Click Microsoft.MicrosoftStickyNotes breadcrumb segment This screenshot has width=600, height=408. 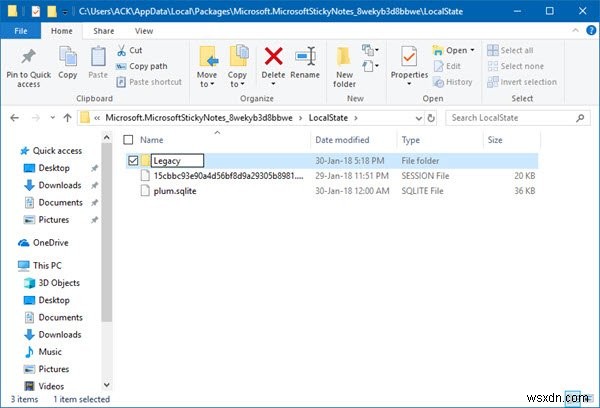(199, 118)
